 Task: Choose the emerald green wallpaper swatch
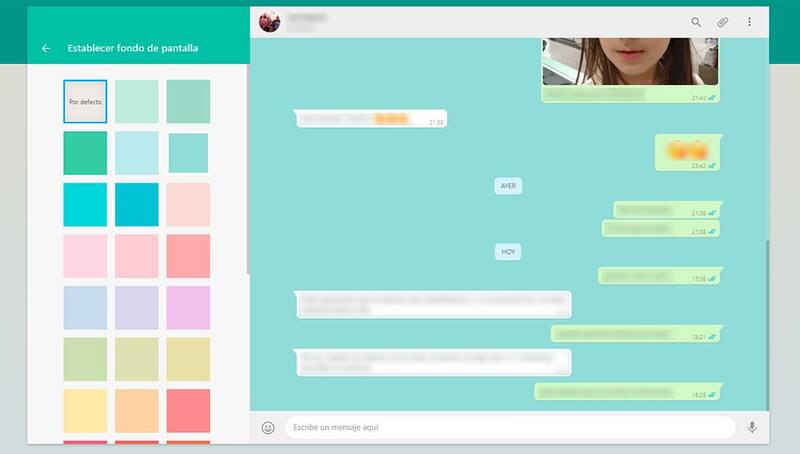coord(85,153)
